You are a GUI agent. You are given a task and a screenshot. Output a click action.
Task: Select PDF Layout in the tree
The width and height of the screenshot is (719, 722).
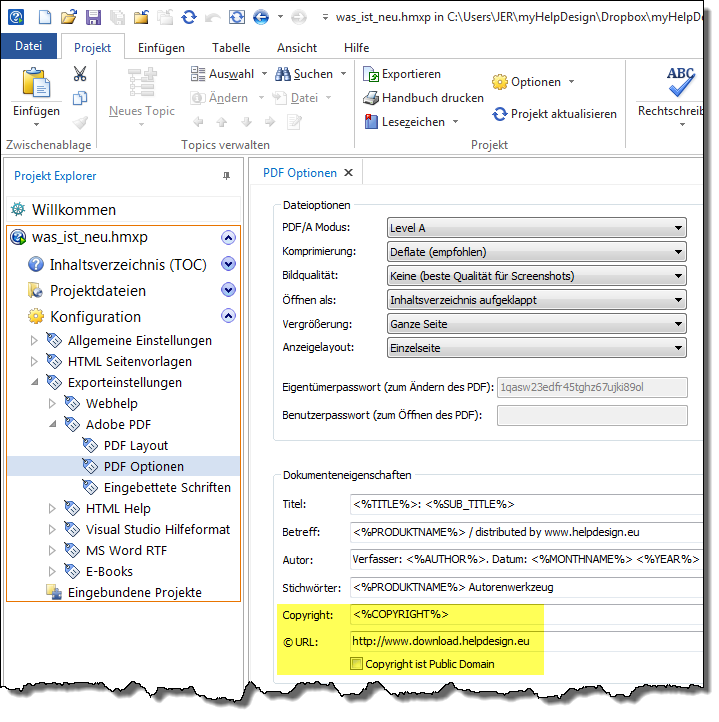tap(136, 446)
